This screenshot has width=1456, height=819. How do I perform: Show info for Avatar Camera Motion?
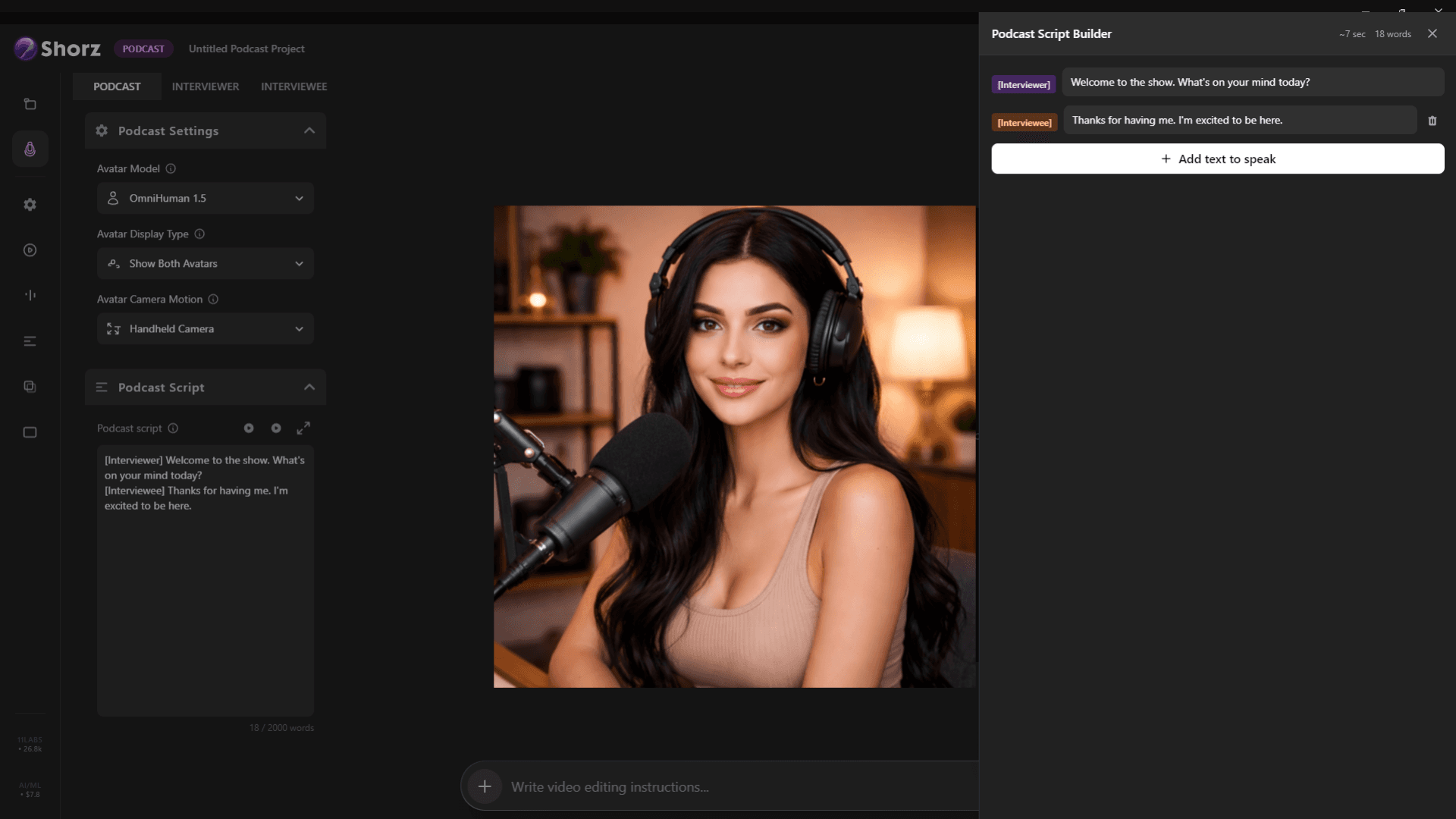click(213, 299)
